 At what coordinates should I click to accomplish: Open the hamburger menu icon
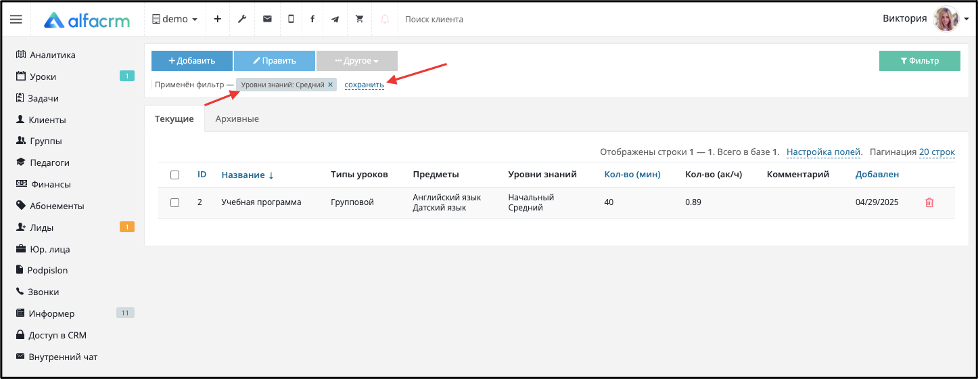16,19
